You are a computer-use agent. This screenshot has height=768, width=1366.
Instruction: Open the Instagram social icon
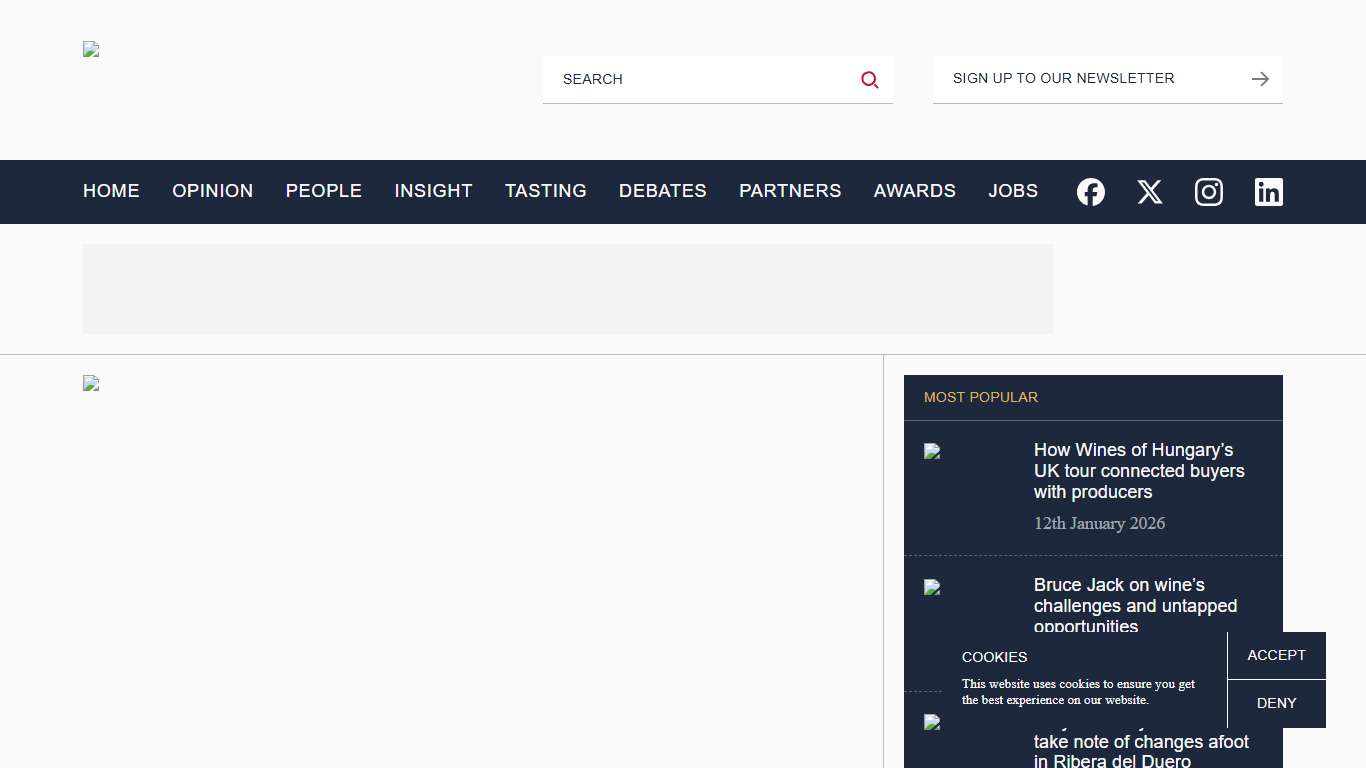click(1209, 192)
